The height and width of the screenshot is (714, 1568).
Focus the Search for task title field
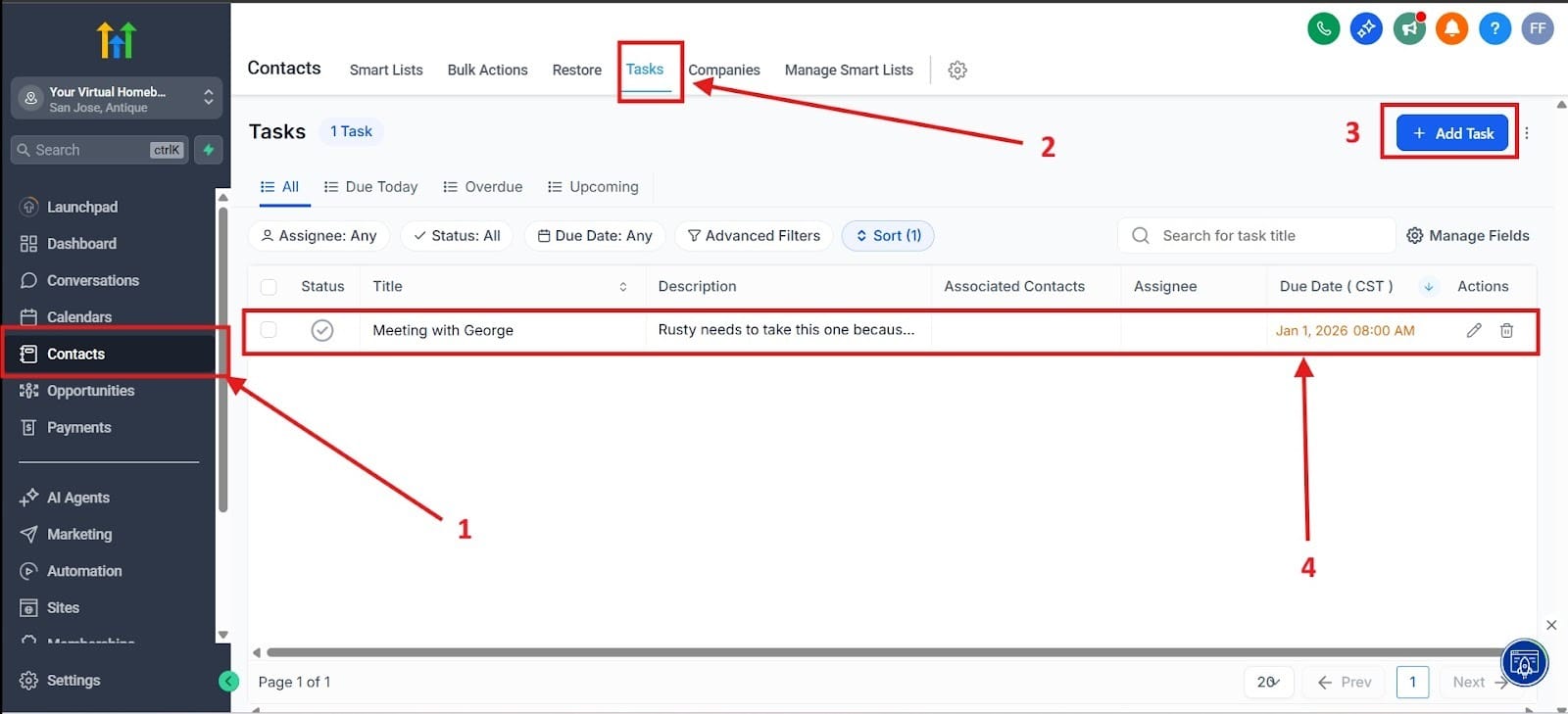[1256, 236]
